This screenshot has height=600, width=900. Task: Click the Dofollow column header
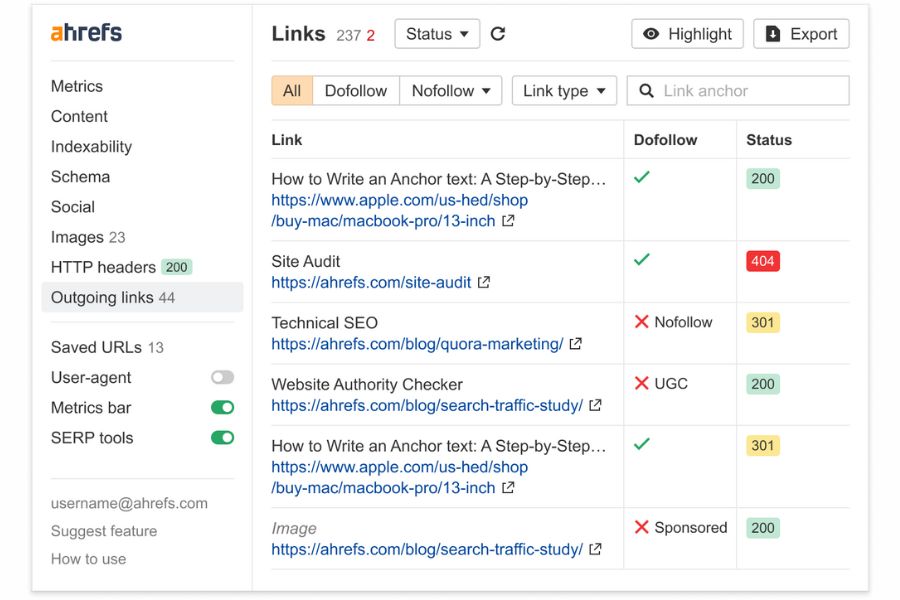[x=665, y=140]
